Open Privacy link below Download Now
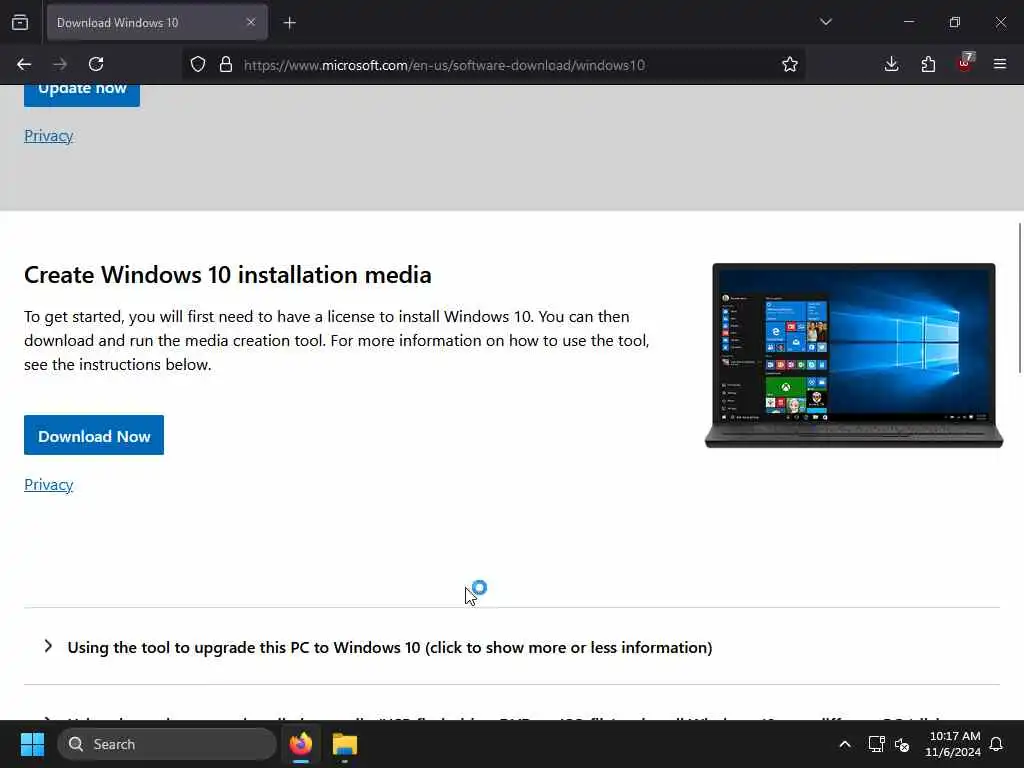 click(48, 485)
